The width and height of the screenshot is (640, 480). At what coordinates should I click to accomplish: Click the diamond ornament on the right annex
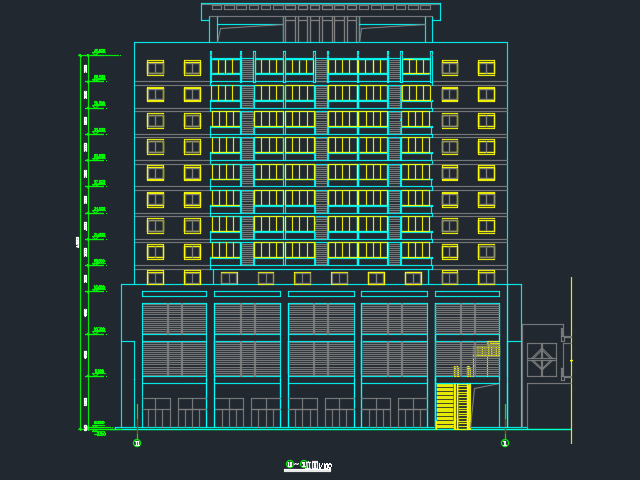pos(542,359)
